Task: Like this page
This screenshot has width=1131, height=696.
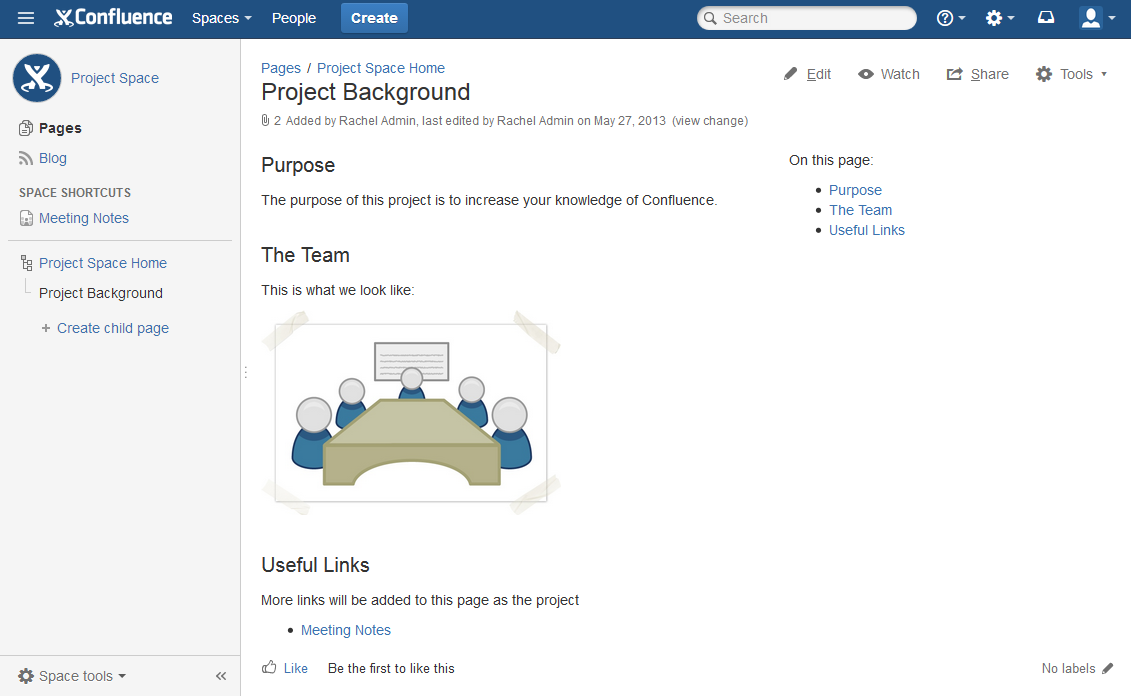Action: point(285,668)
